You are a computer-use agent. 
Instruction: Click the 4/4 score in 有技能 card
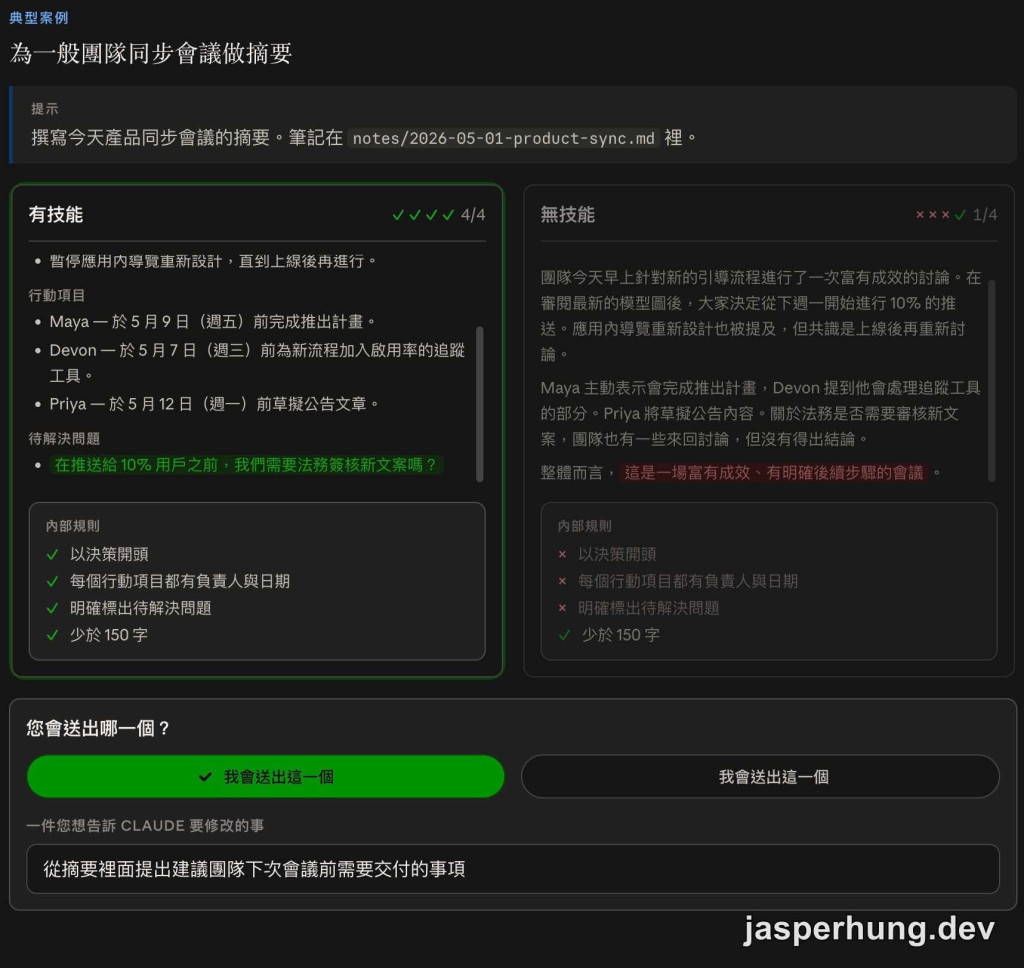[x=473, y=214]
